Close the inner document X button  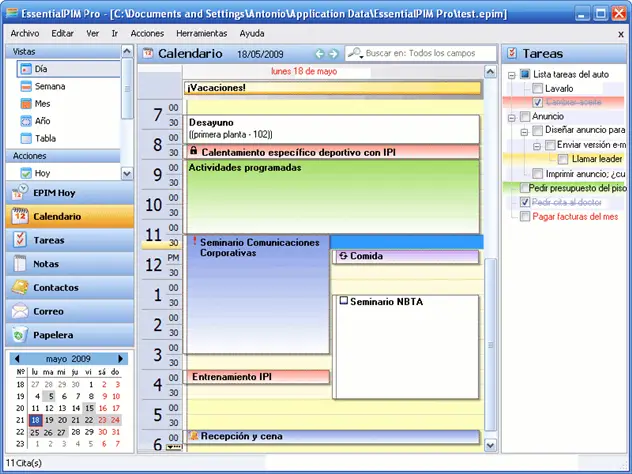tap(621, 34)
